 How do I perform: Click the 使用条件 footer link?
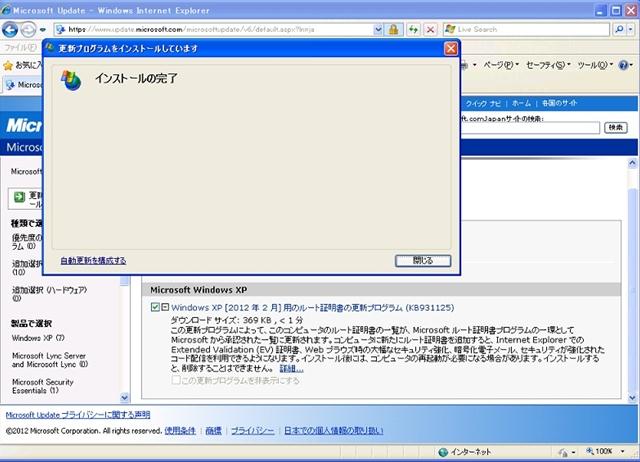[180, 431]
